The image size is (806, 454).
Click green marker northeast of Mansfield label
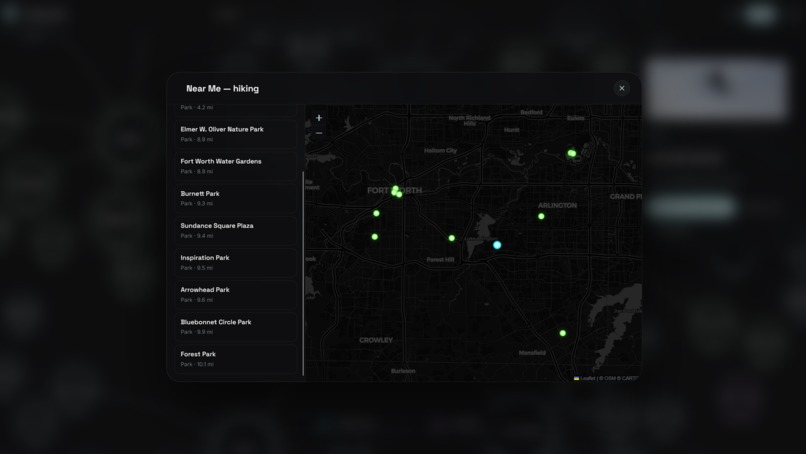[563, 333]
